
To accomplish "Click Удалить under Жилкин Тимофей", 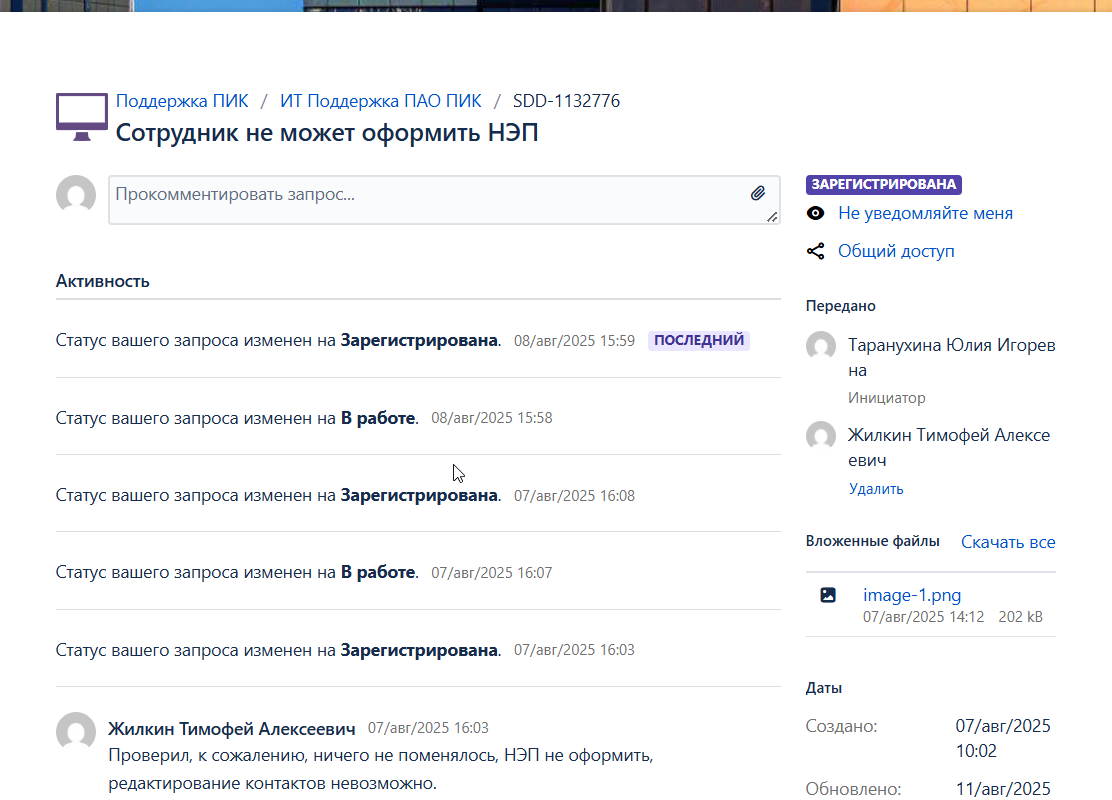I will coord(876,489).
